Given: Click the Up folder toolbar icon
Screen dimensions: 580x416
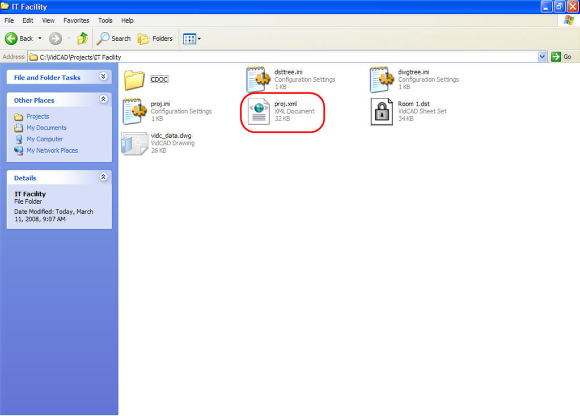Looking at the screenshot, I should (82, 38).
